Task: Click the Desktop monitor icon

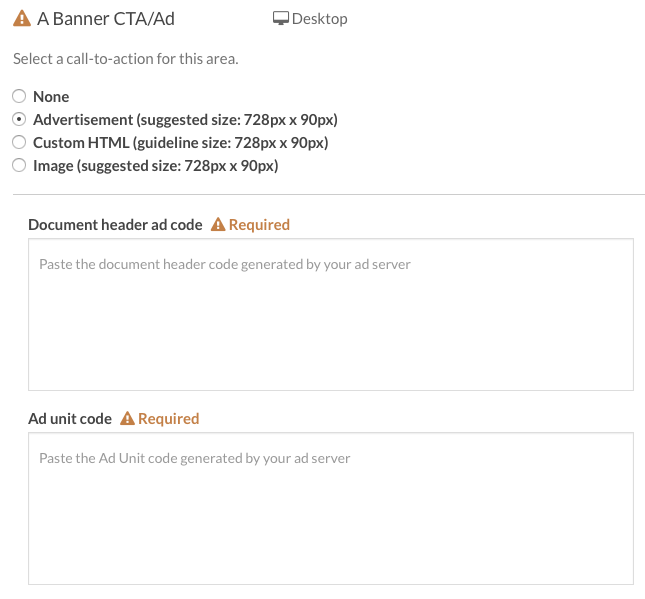Action: (x=281, y=19)
